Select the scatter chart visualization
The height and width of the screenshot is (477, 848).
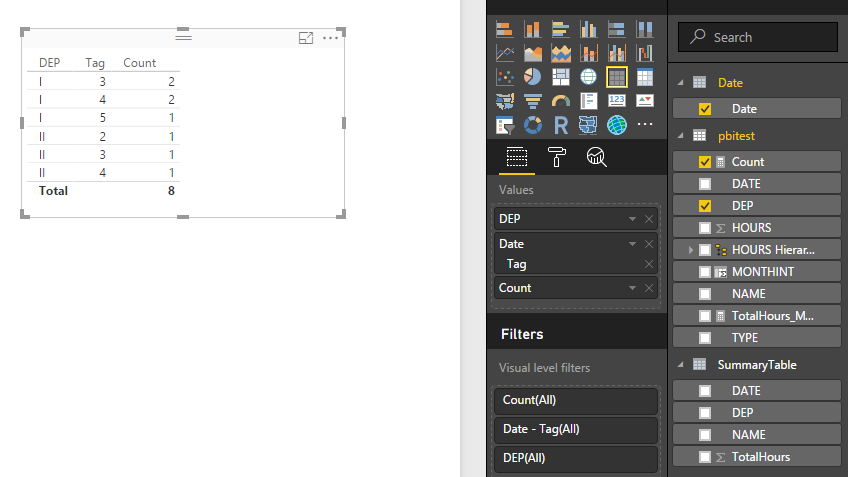click(505, 77)
